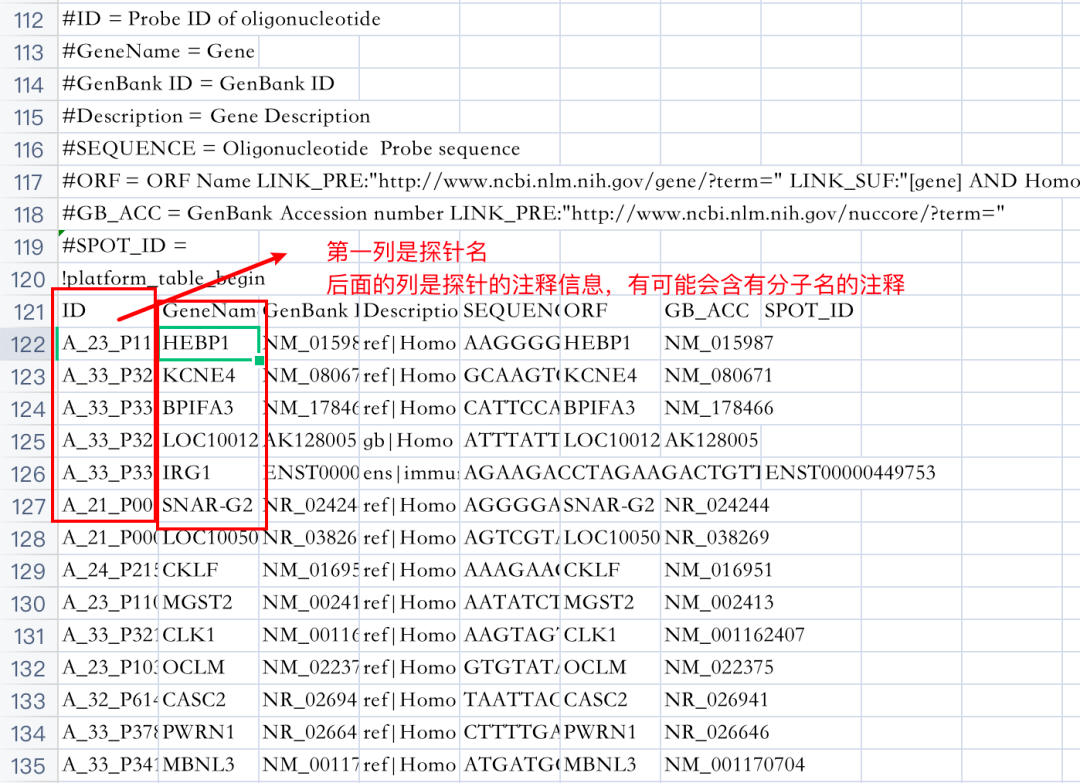Click the A_23_P11 probe ID cell in row 122

[108, 344]
